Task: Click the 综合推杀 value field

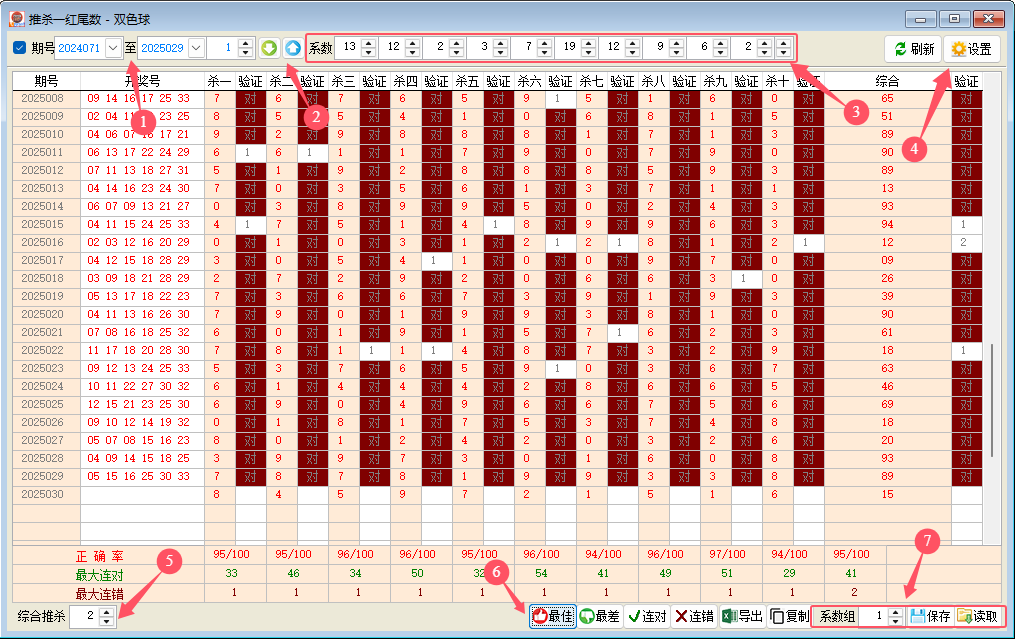Action: pos(88,617)
